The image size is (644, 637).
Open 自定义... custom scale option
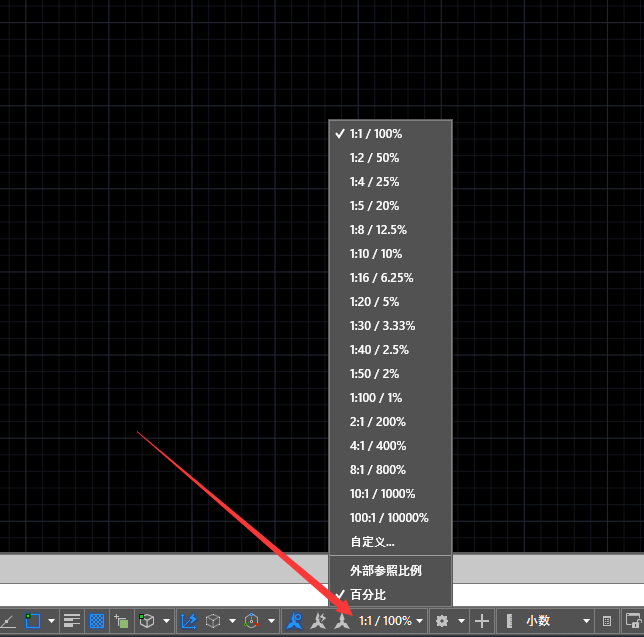click(x=390, y=542)
